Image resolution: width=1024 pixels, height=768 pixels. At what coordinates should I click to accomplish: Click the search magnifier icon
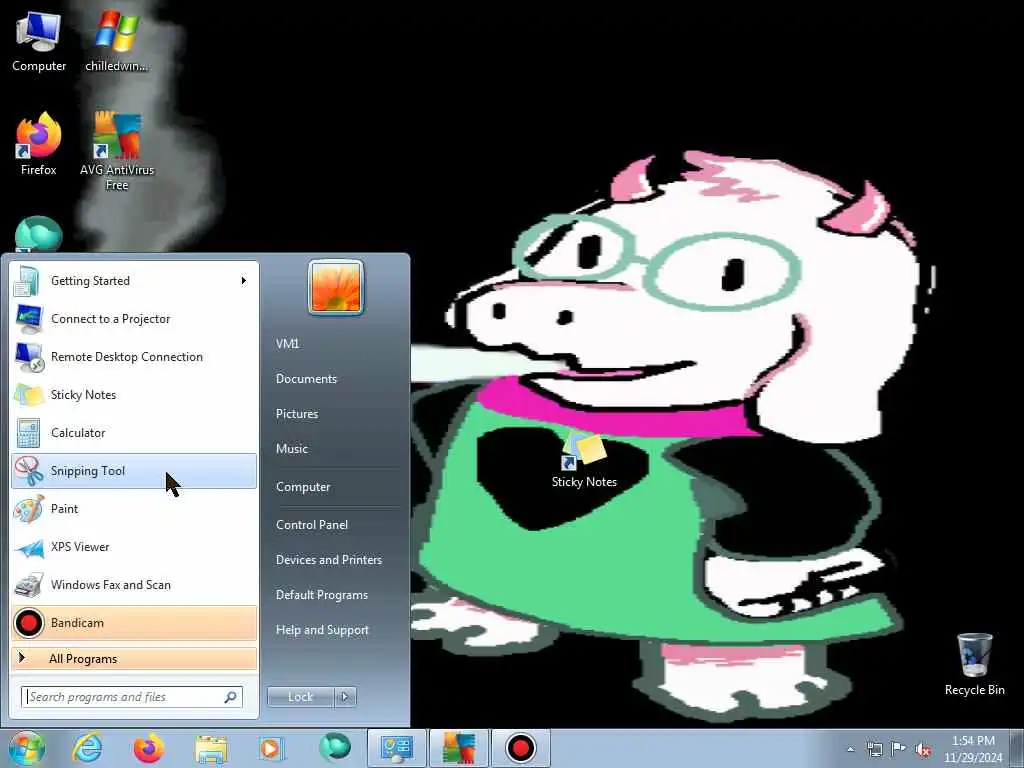pos(231,697)
